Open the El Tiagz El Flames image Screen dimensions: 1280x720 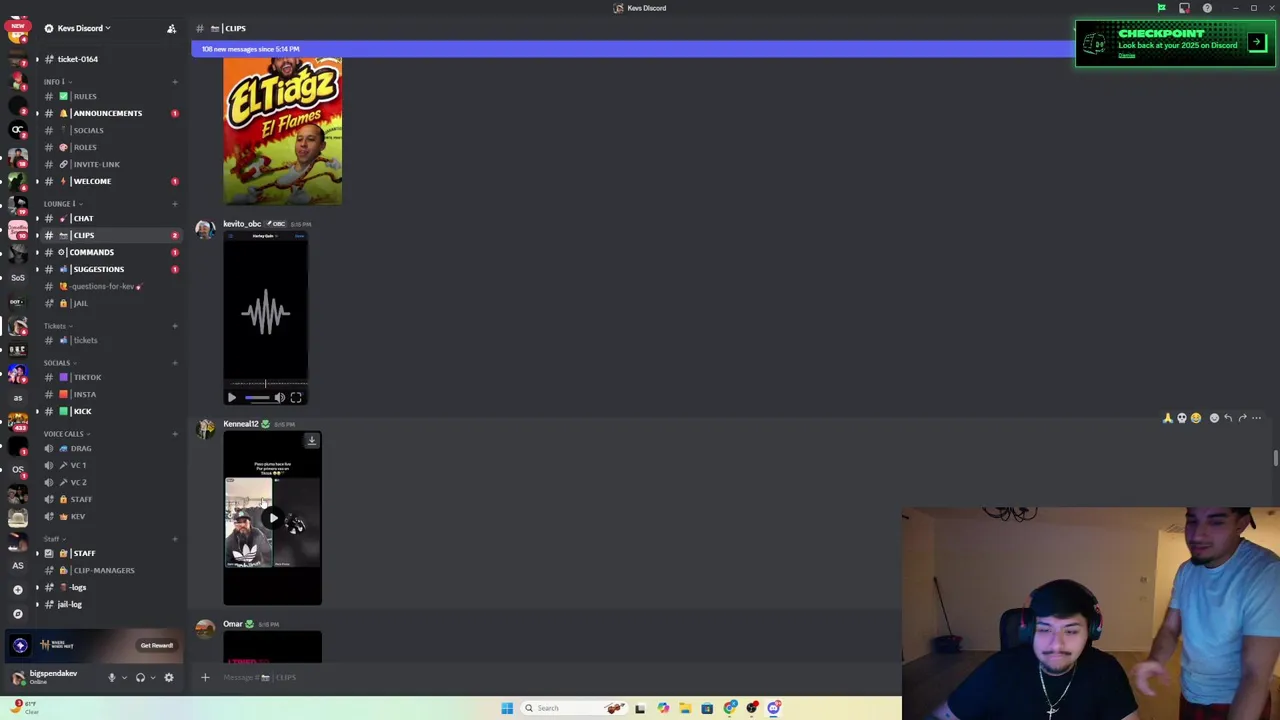point(282,131)
